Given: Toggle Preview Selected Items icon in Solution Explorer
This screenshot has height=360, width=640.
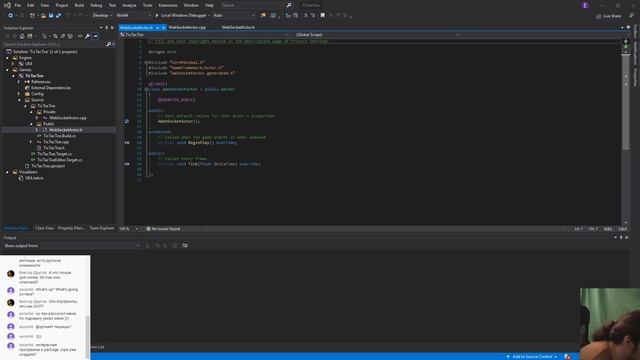Looking at the screenshot, I should [x=95, y=36].
